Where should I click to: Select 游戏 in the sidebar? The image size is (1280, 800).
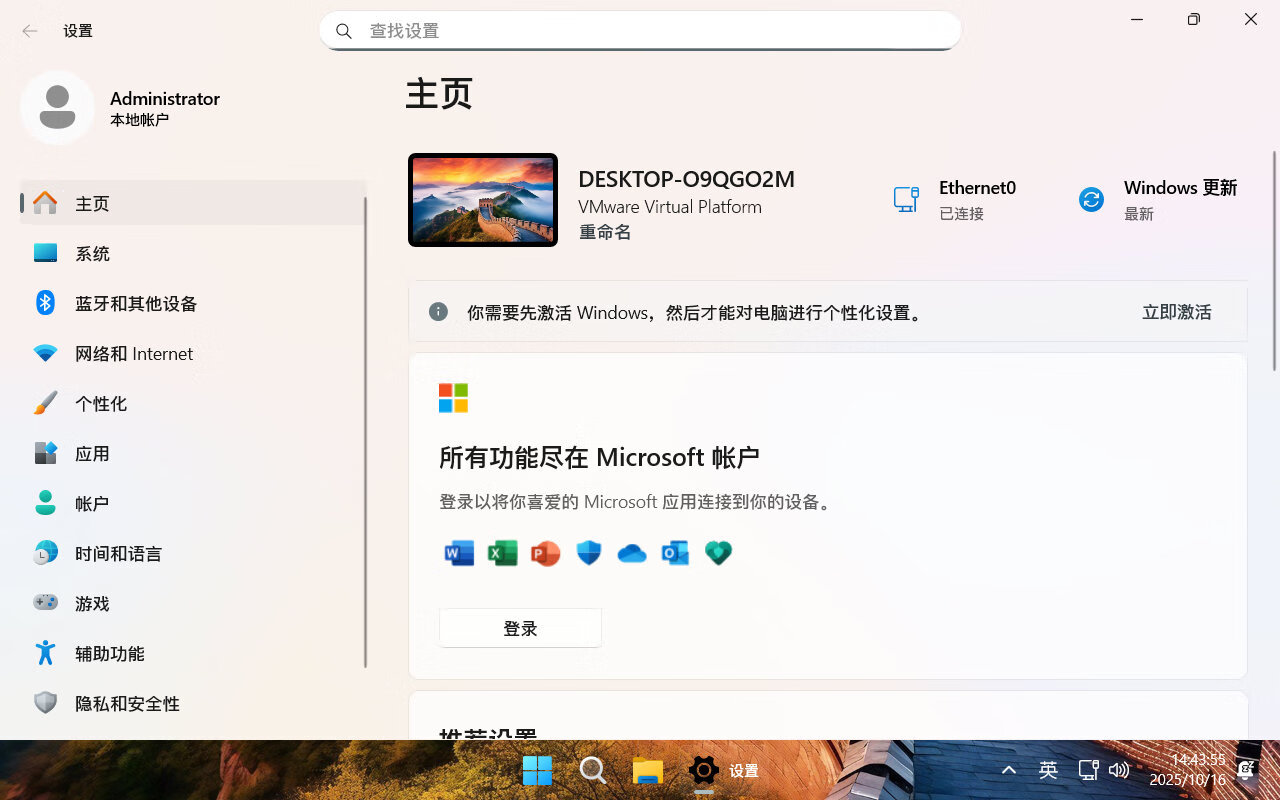point(93,603)
